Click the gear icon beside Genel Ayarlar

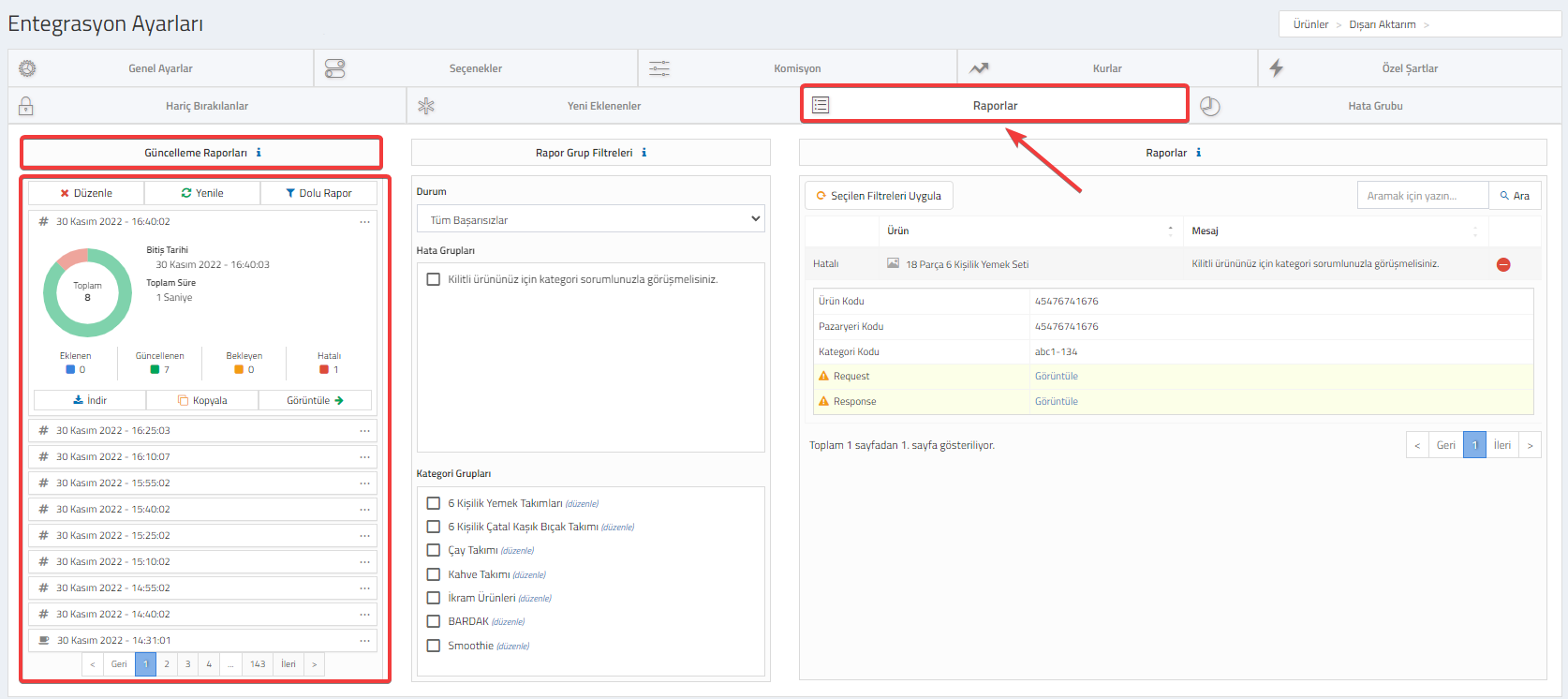(27, 68)
